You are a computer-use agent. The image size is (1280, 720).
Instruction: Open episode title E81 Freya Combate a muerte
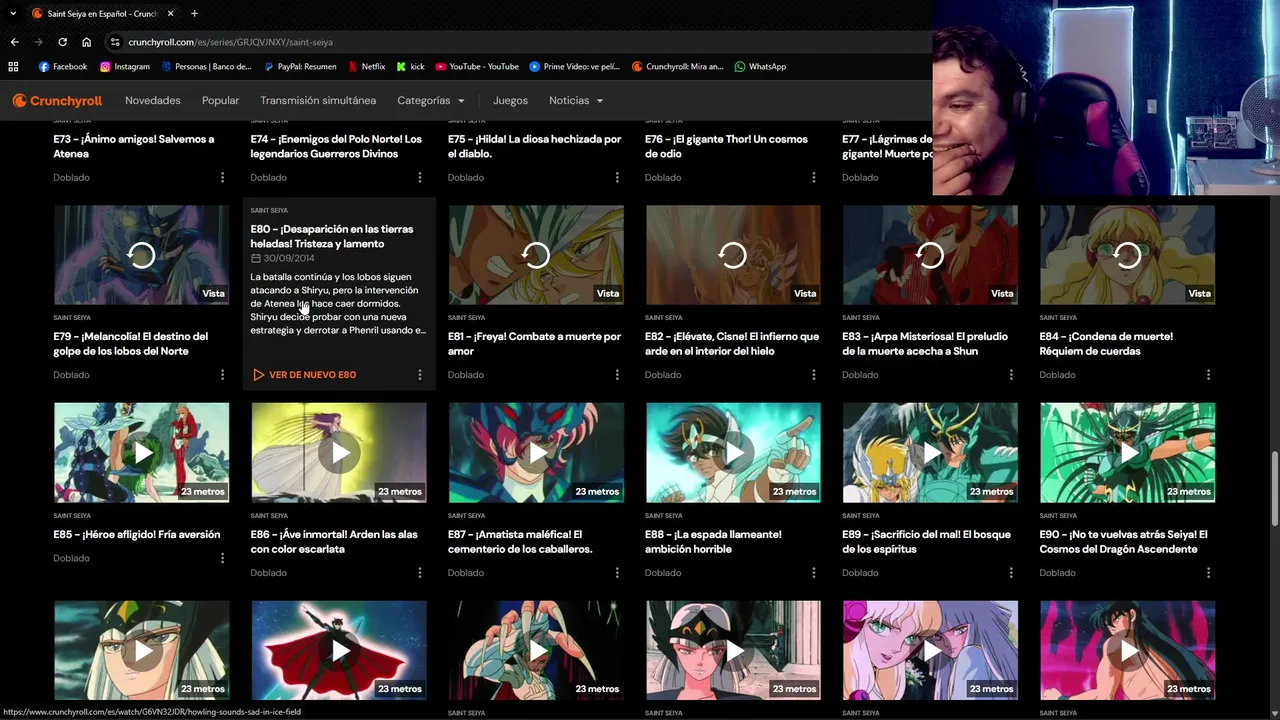tap(534, 344)
